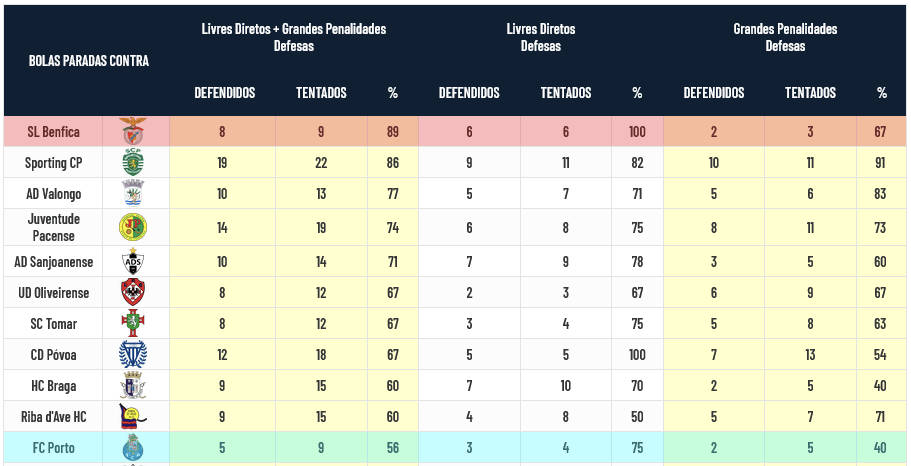Sort by the Livres Diretos TENTADOS header
The image size is (911, 466).
[566, 93]
